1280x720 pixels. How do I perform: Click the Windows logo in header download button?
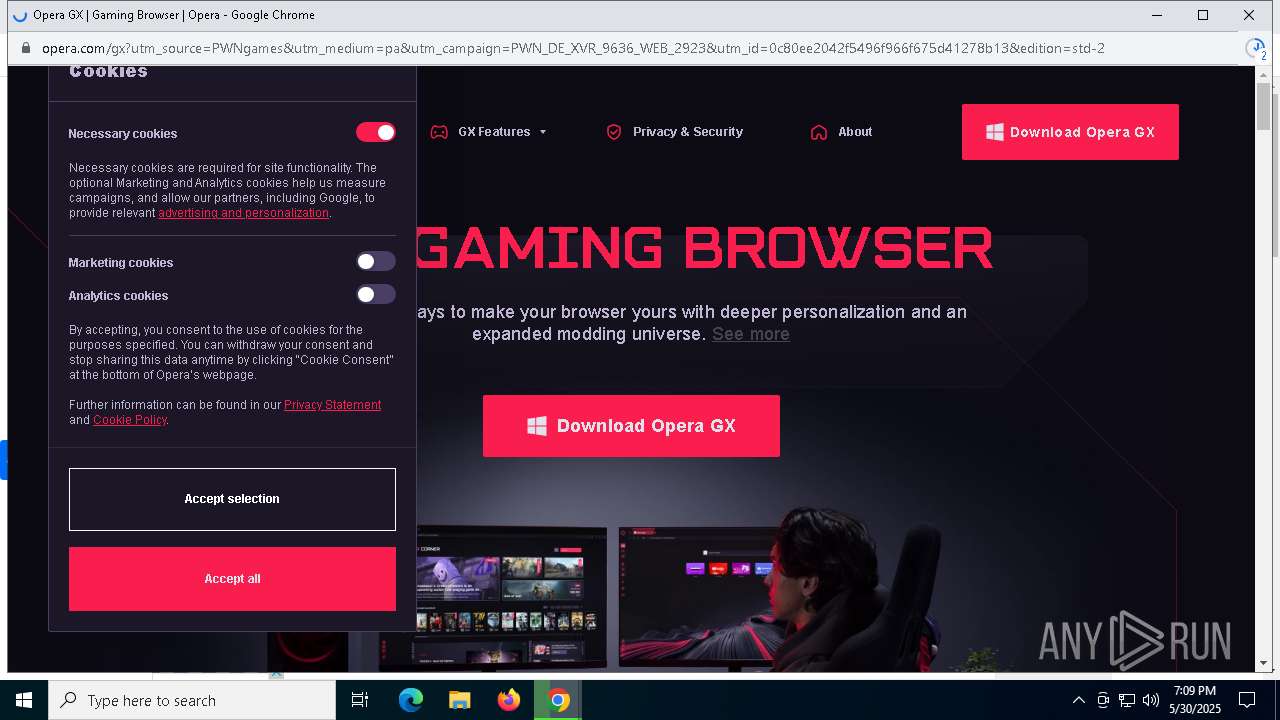(x=995, y=132)
